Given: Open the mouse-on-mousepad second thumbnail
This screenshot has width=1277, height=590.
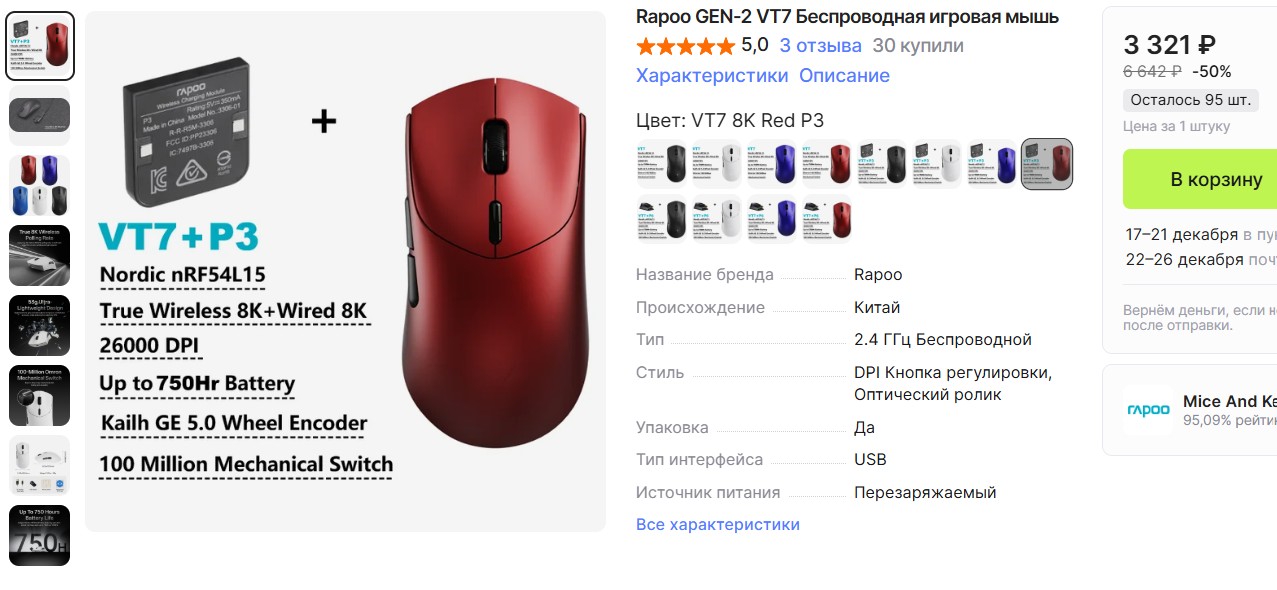Looking at the screenshot, I should click(40, 115).
